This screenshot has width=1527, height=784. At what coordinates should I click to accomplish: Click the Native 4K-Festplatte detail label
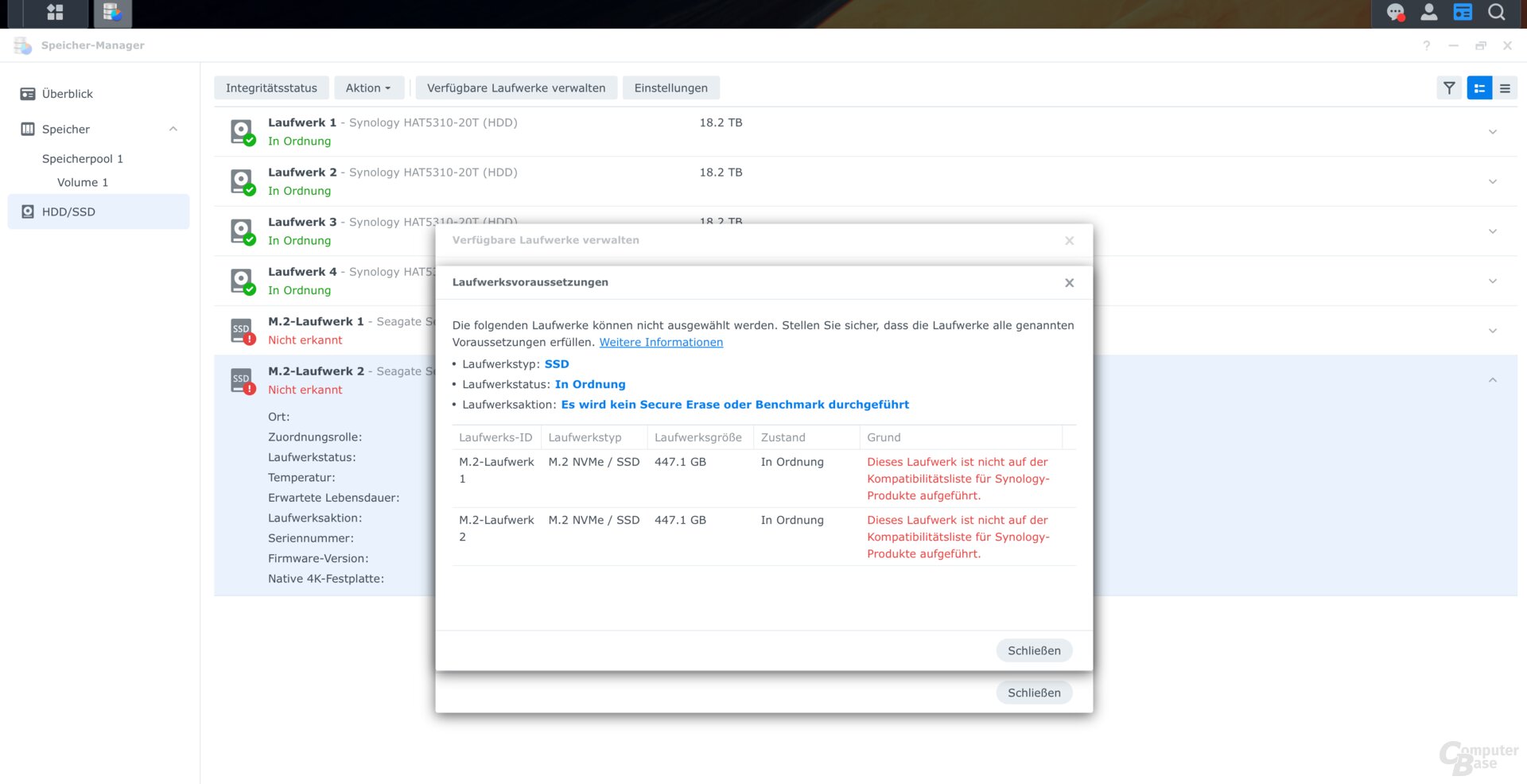tap(326, 579)
